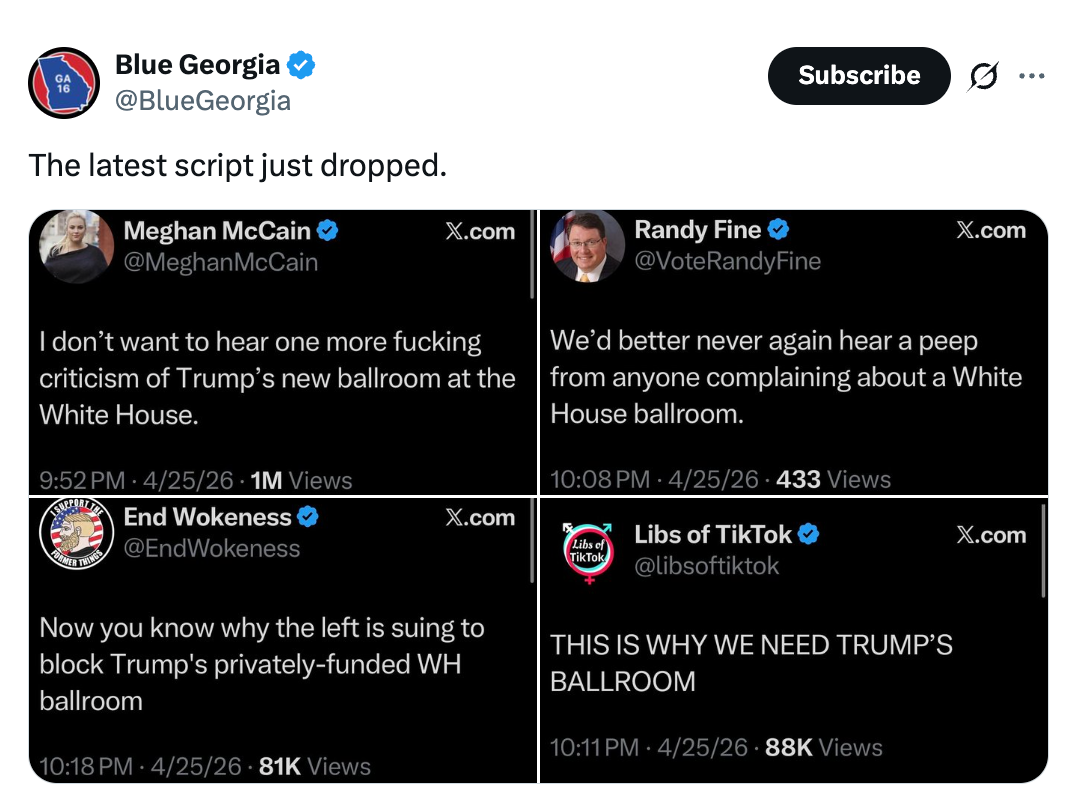Click the Blue Georgia verified badge
This screenshot has height=798, width=1078.
(301, 66)
